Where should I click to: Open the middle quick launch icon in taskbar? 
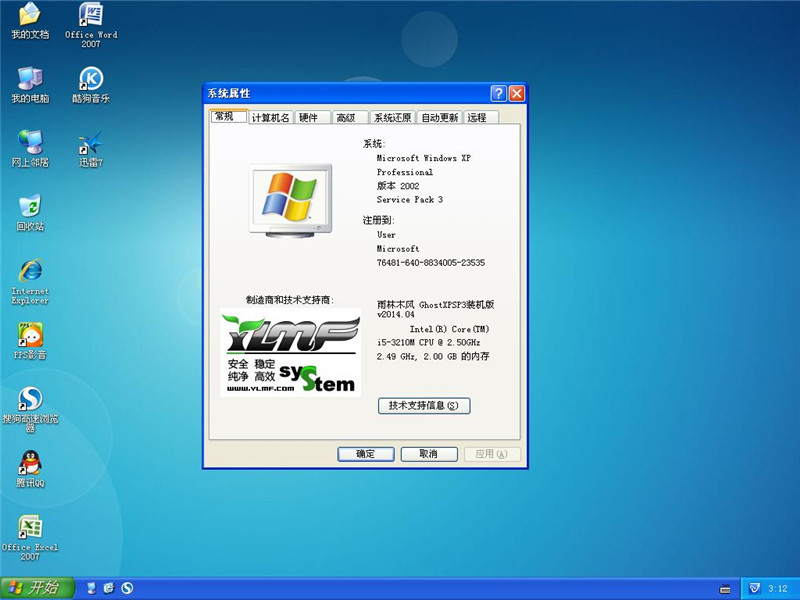click(109, 588)
